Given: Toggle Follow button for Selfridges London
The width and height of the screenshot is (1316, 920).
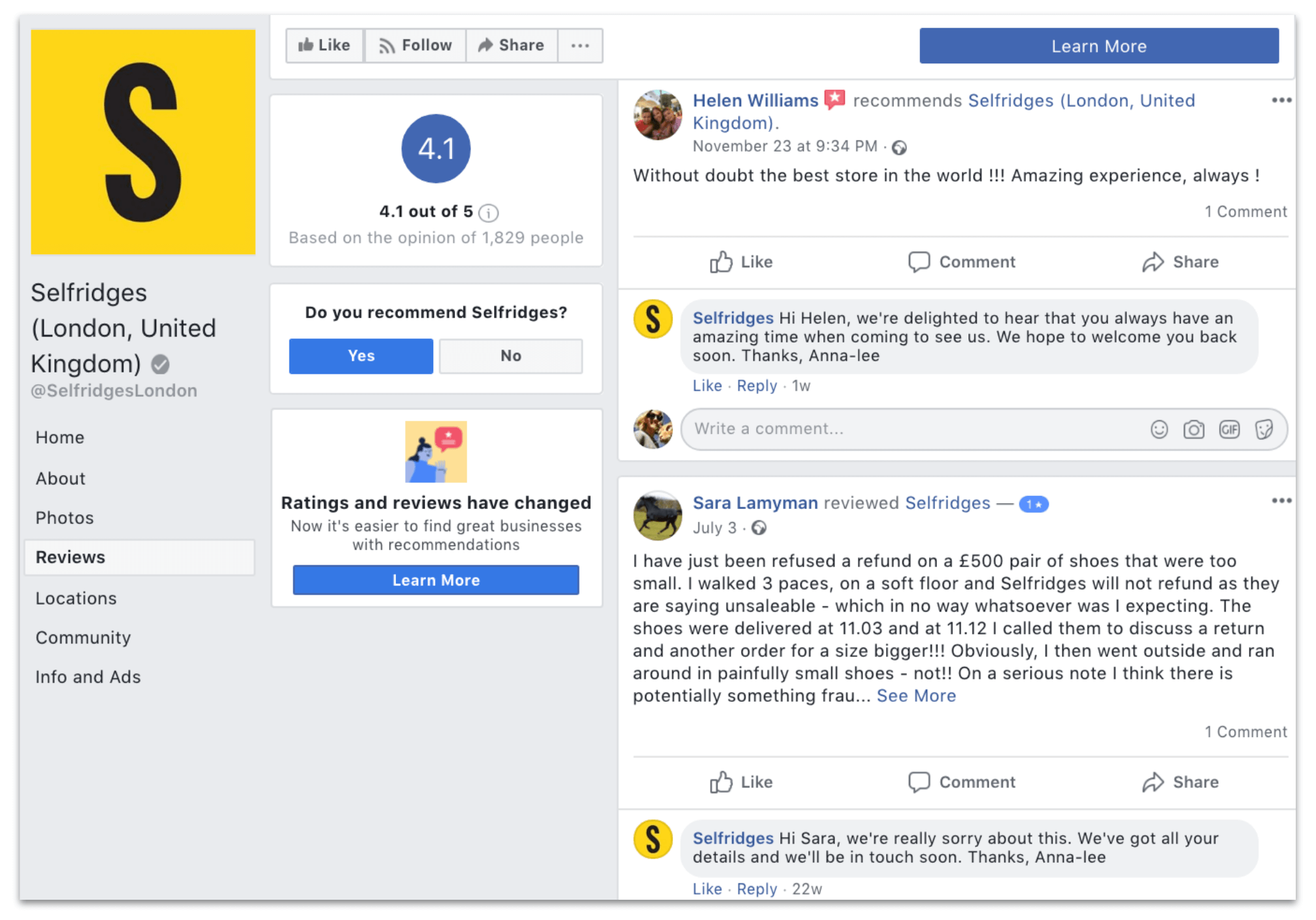Looking at the screenshot, I should 414,44.
